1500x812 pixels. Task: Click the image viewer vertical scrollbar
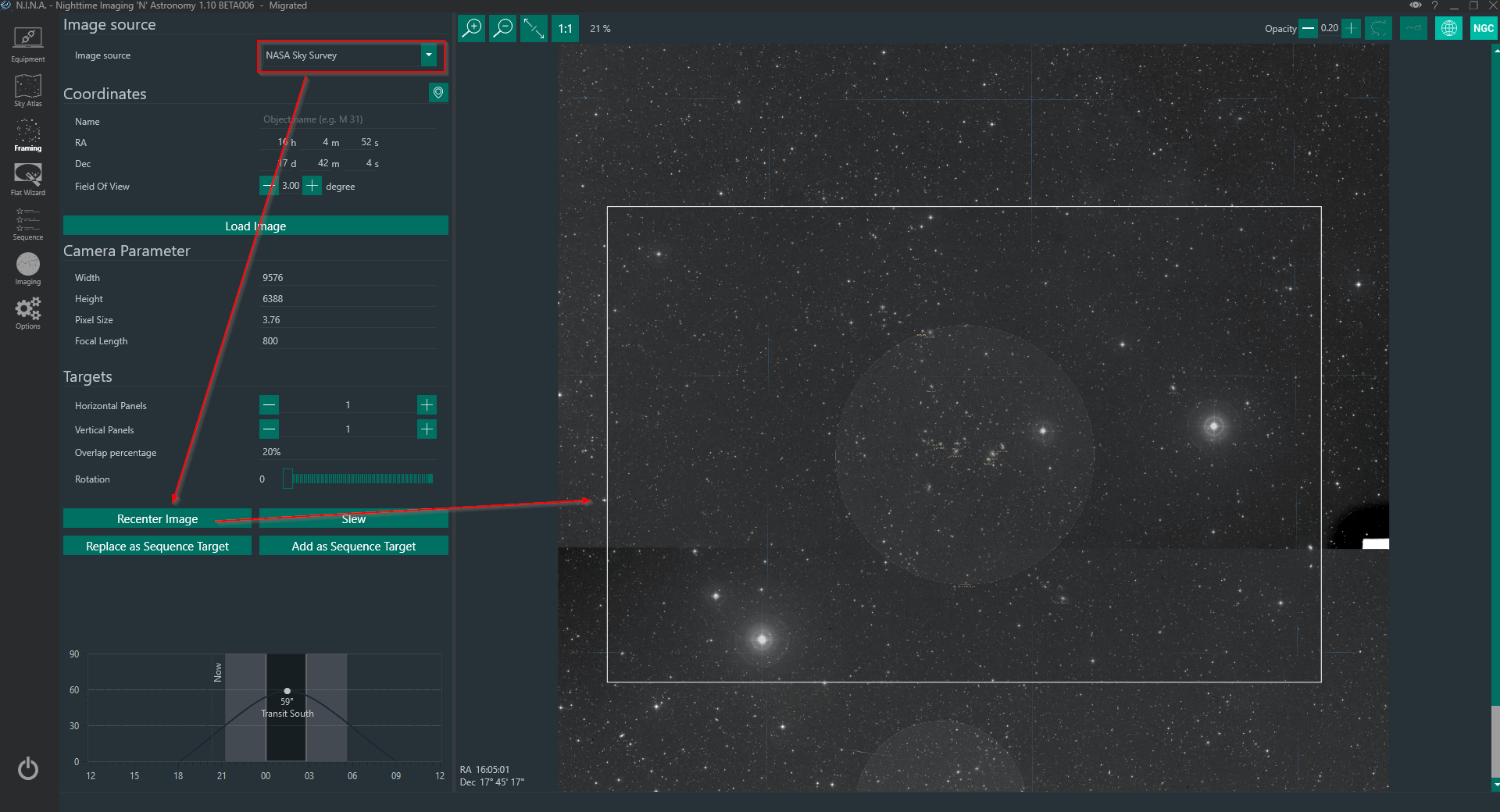pyautogui.click(x=1496, y=418)
